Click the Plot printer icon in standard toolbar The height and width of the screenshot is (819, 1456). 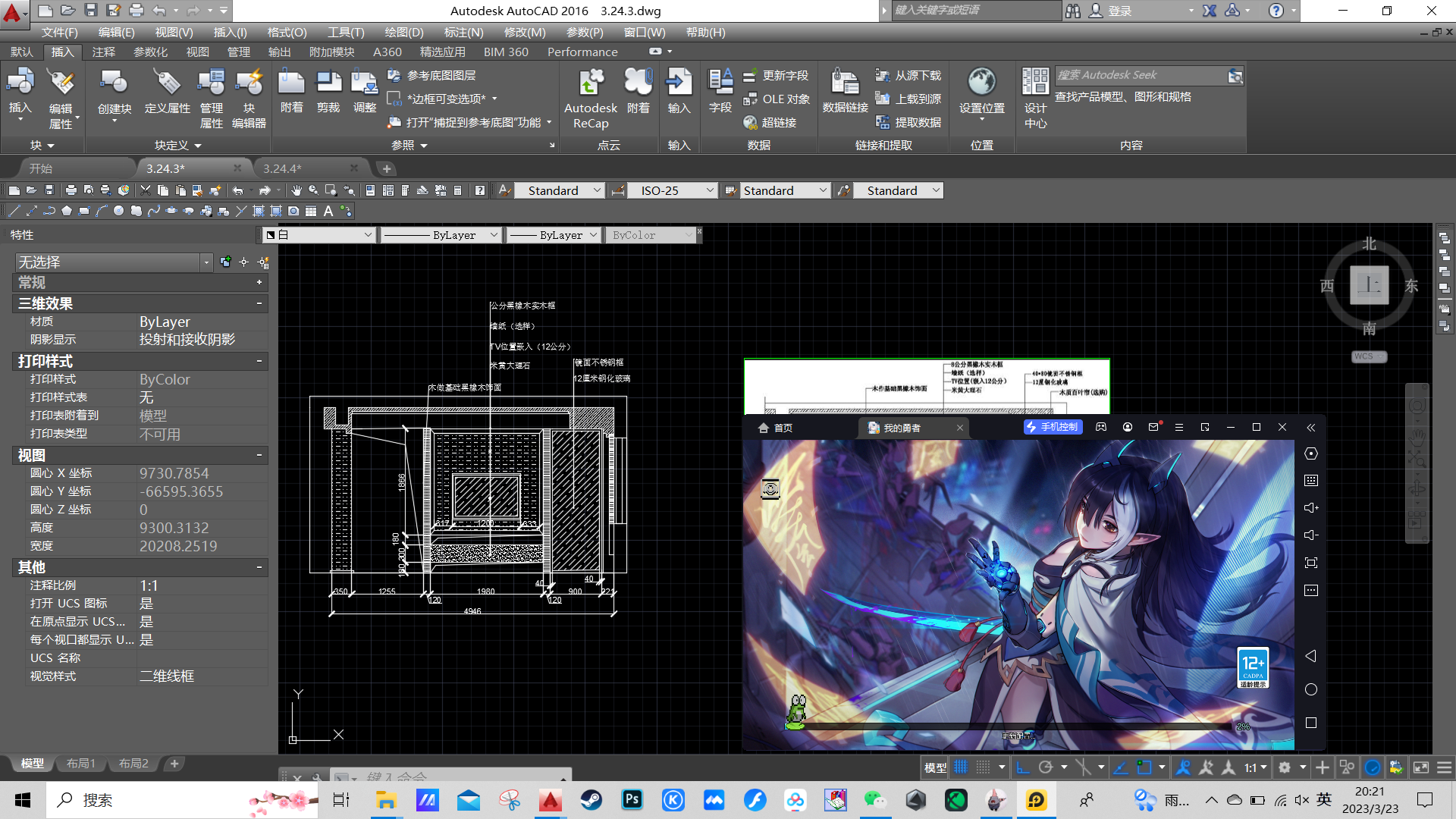click(71, 190)
